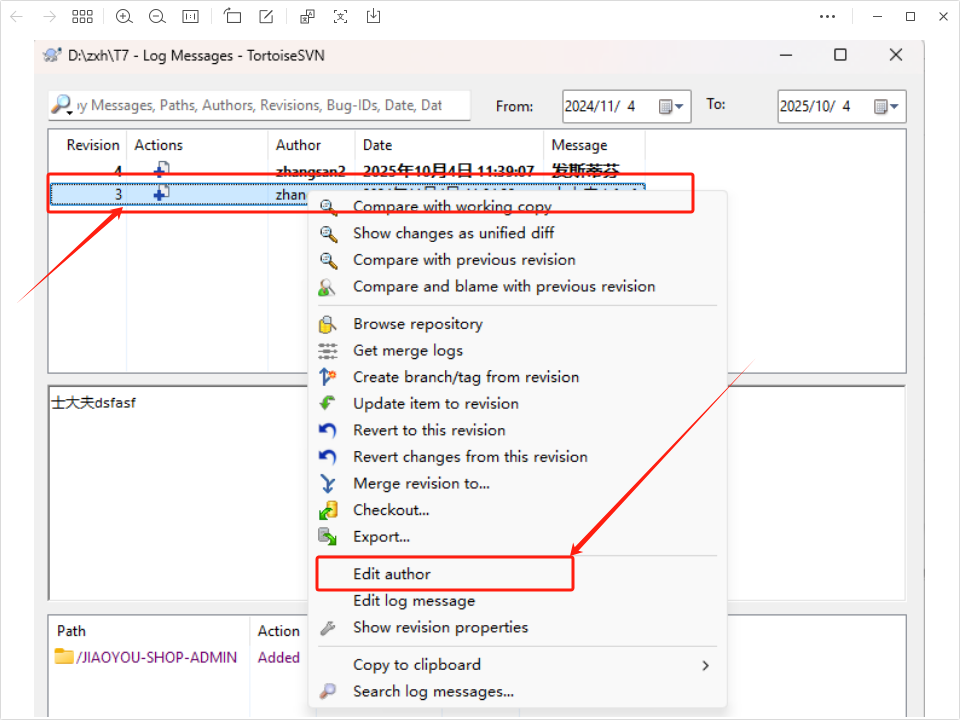Rotate the image with rotate icon
The image size is (960, 720).
click(232, 16)
